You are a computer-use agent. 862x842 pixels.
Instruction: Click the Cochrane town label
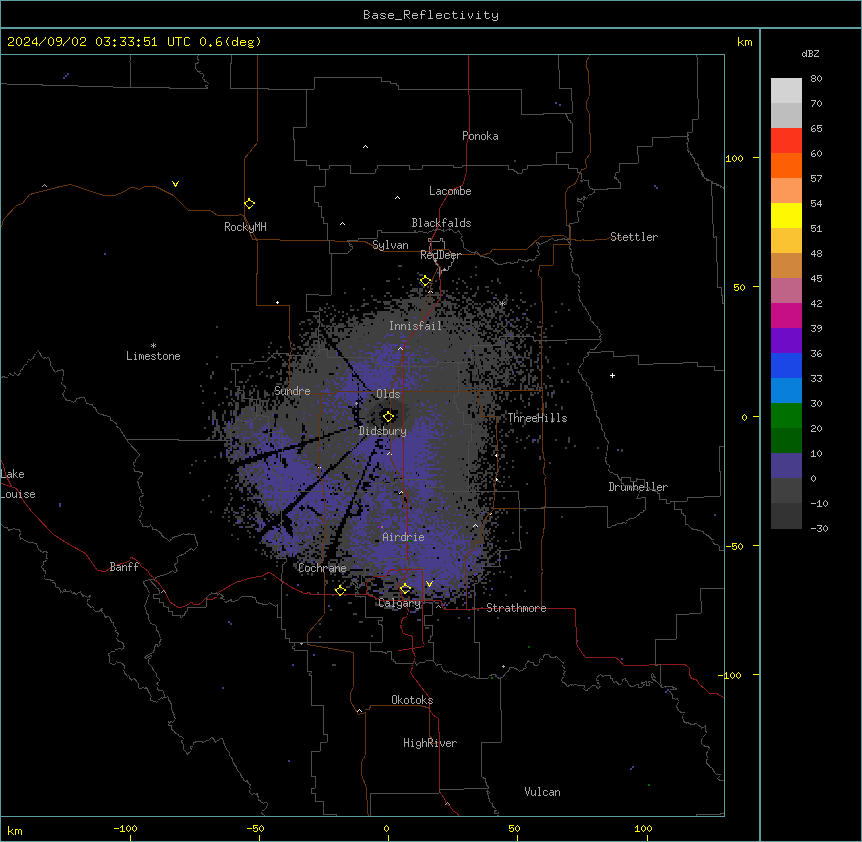point(322,568)
